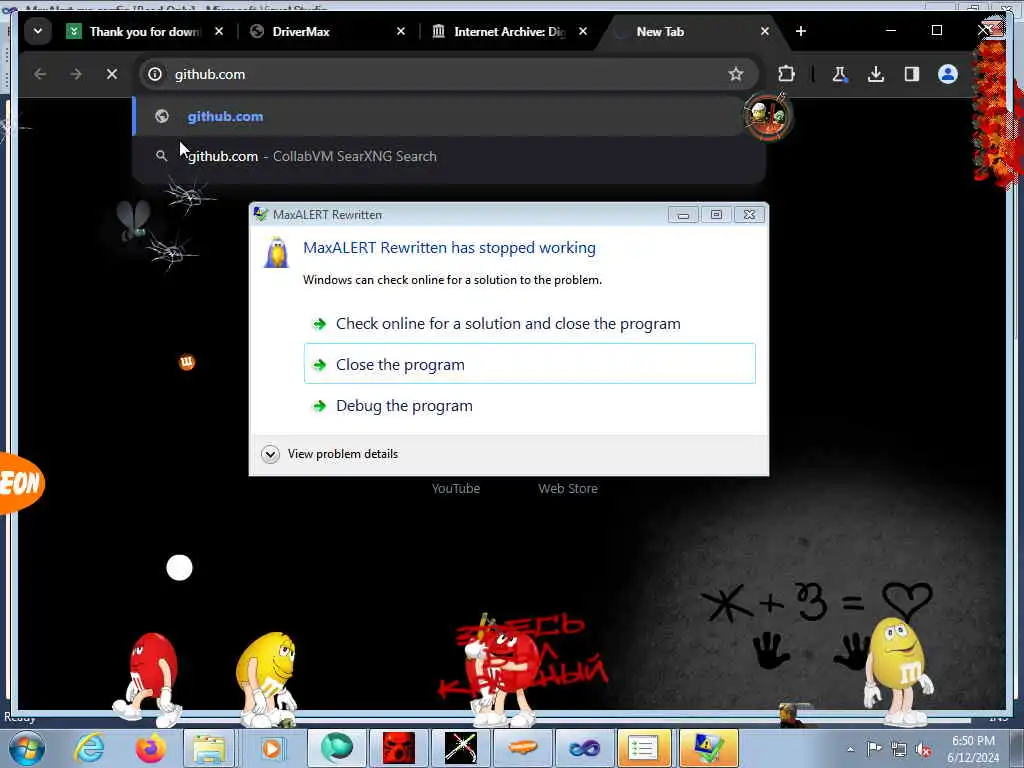Switch to the 'Thank you for down' tab
This screenshot has height=768, width=1024.
pos(146,31)
